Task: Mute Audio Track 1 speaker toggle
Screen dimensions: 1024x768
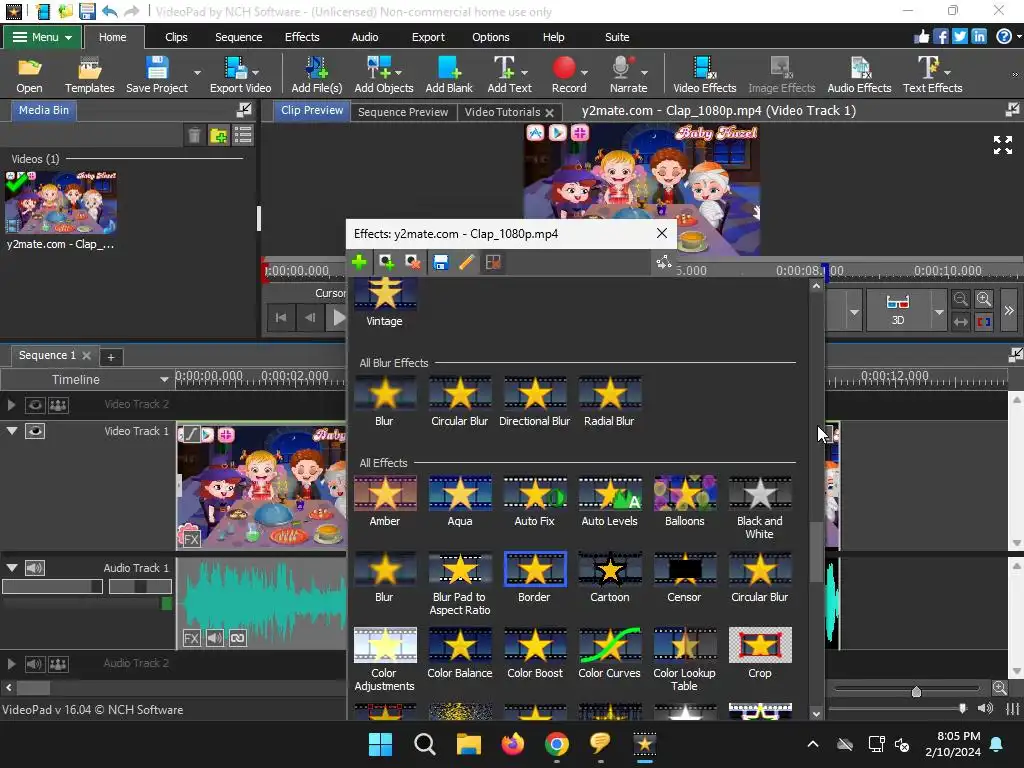Action: point(35,568)
